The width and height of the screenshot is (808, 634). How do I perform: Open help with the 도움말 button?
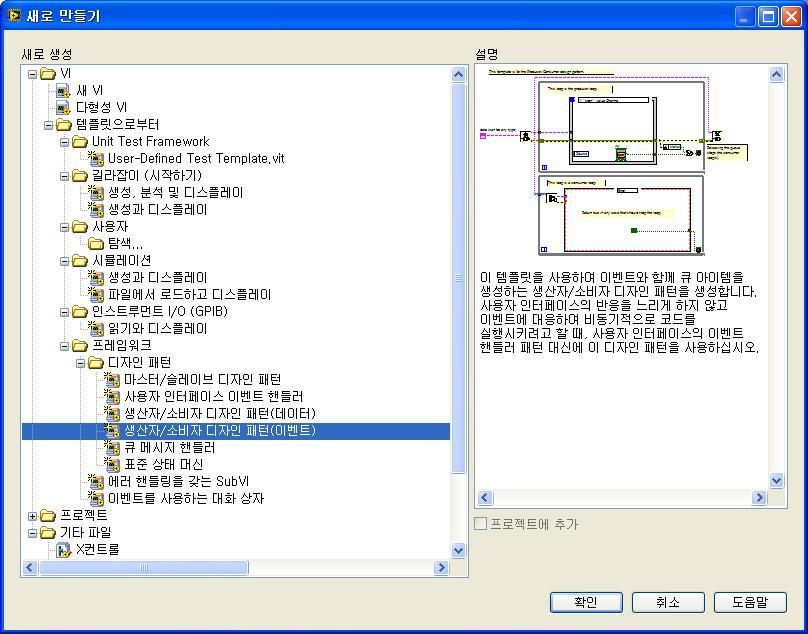(750, 602)
